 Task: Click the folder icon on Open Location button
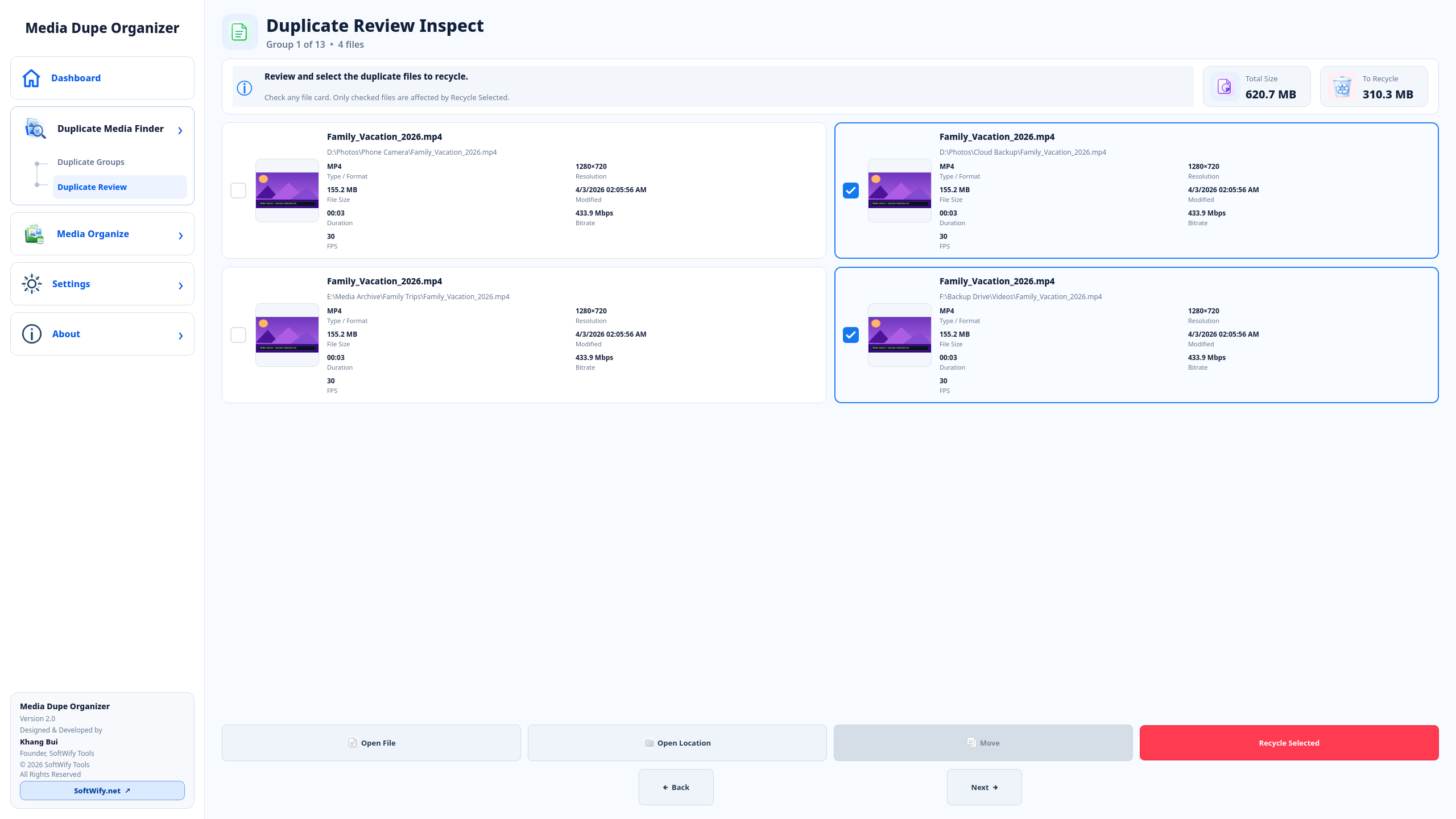tap(649, 743)
